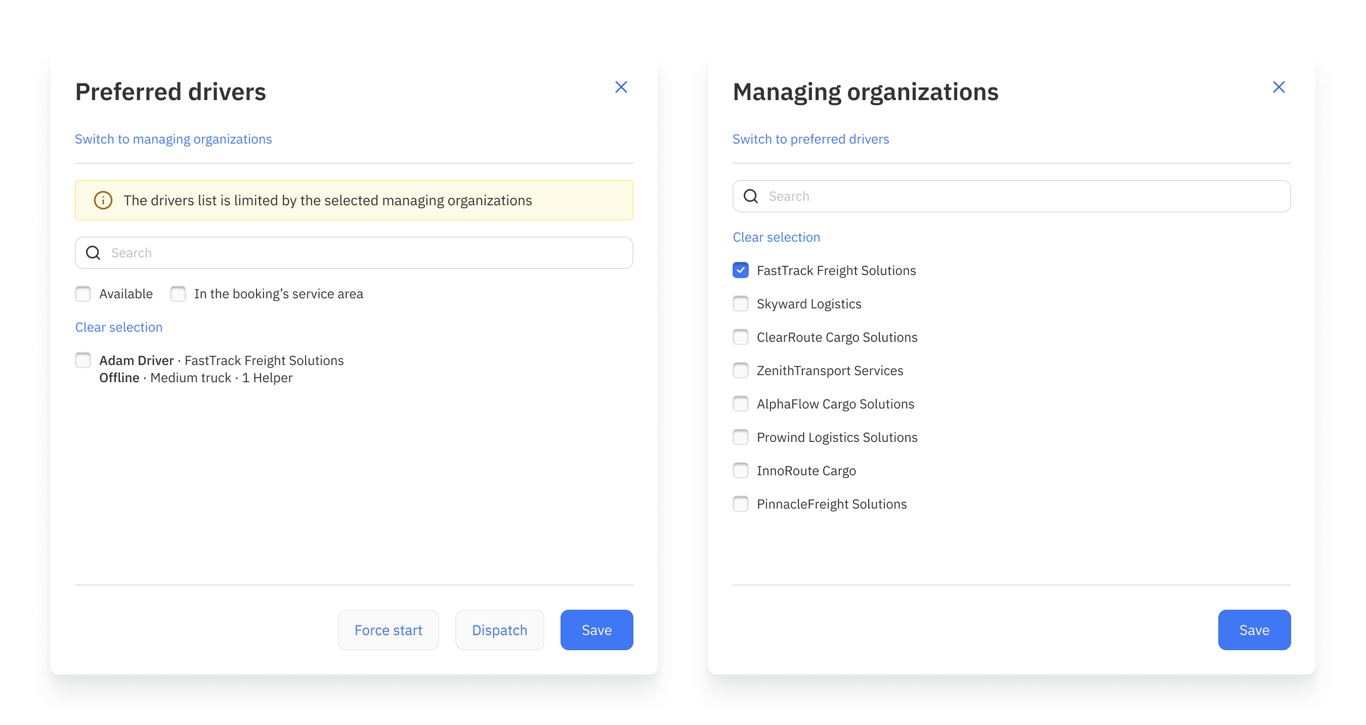Image resolution: width=1366 pixels, height=725 pixels.
Task: Click the Skyward Logistics label
Action: [809, 304]
